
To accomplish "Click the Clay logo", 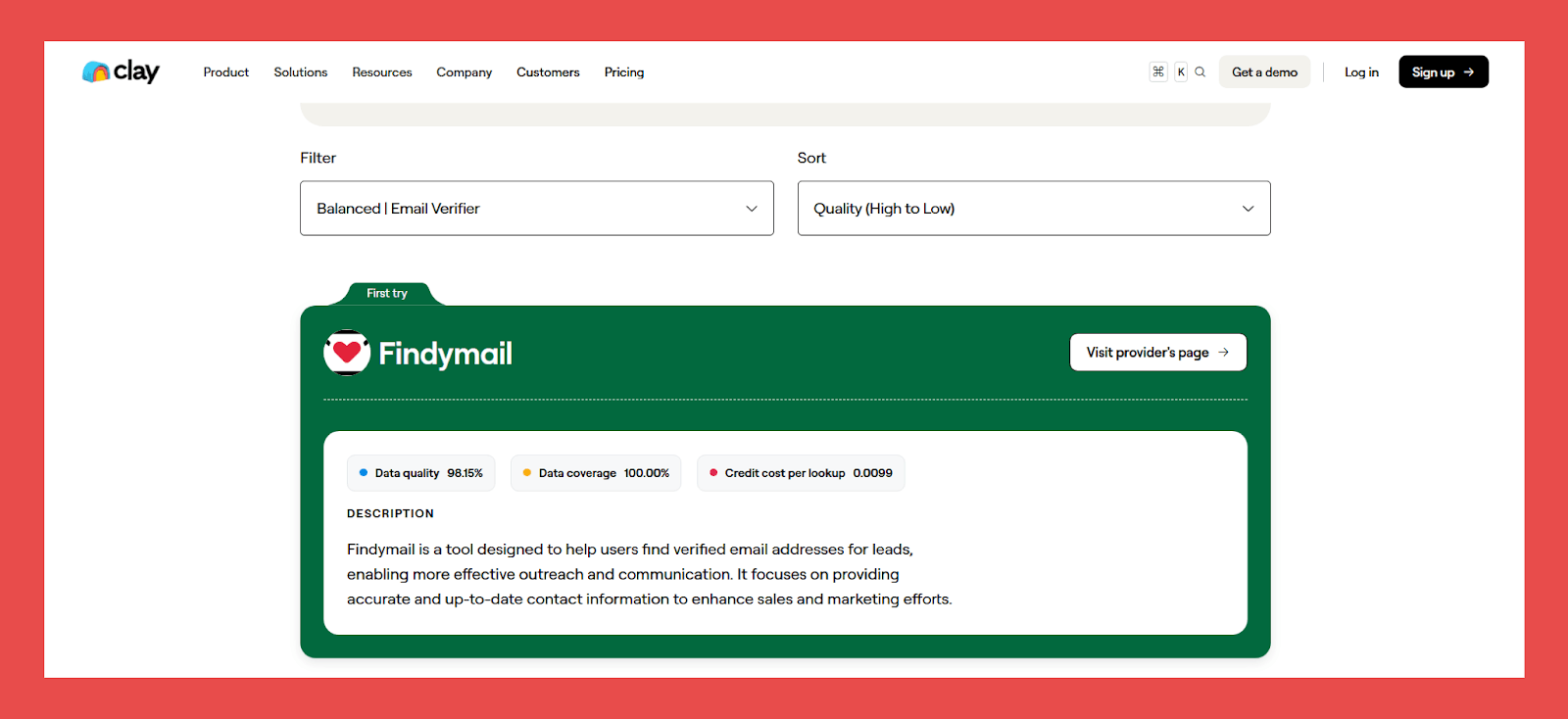I will [x=121, y=72].
